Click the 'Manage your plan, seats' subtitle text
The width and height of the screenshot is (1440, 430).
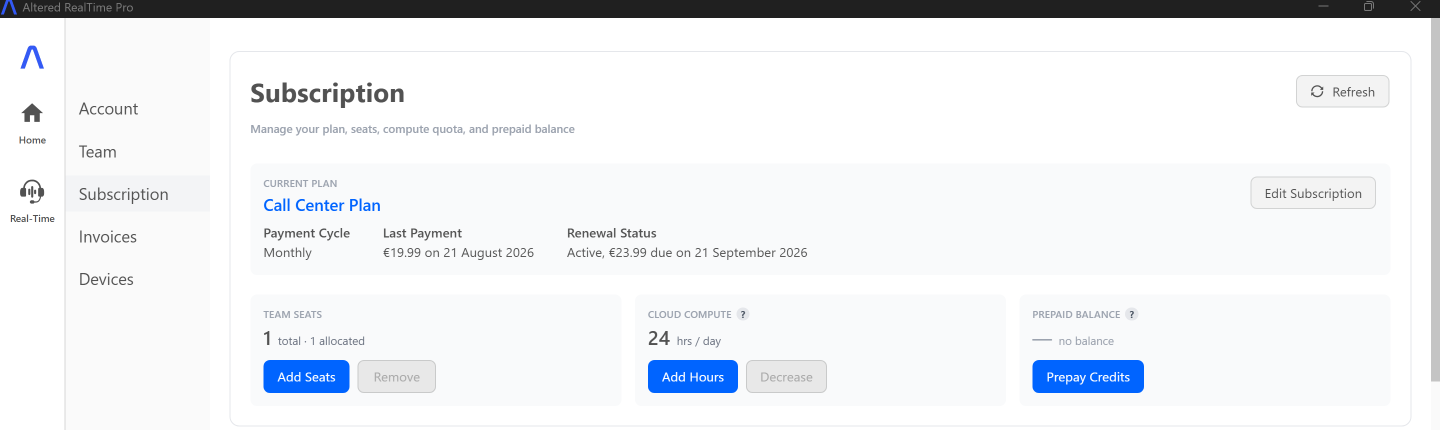coord(412,129)
